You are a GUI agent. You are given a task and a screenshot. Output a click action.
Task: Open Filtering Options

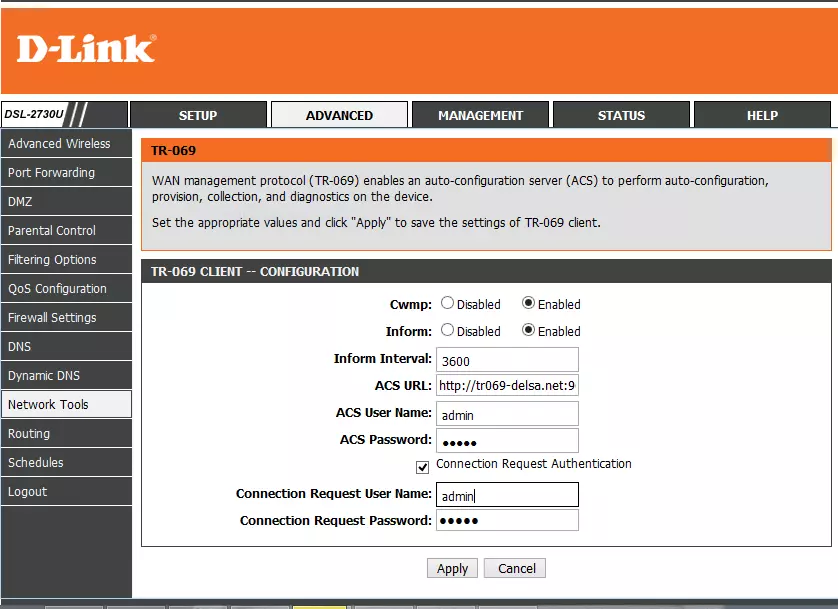(x=66, y=259)
